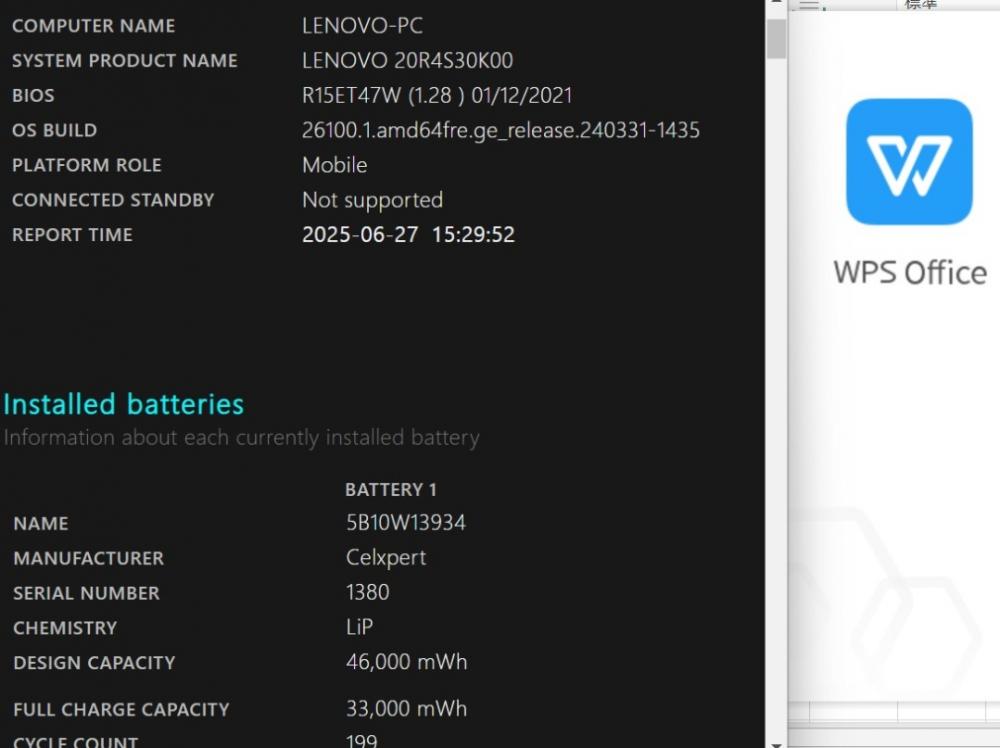1000x748 pixels.
Task: Open the 標準 style dropdown
Action: pos(922,4)
